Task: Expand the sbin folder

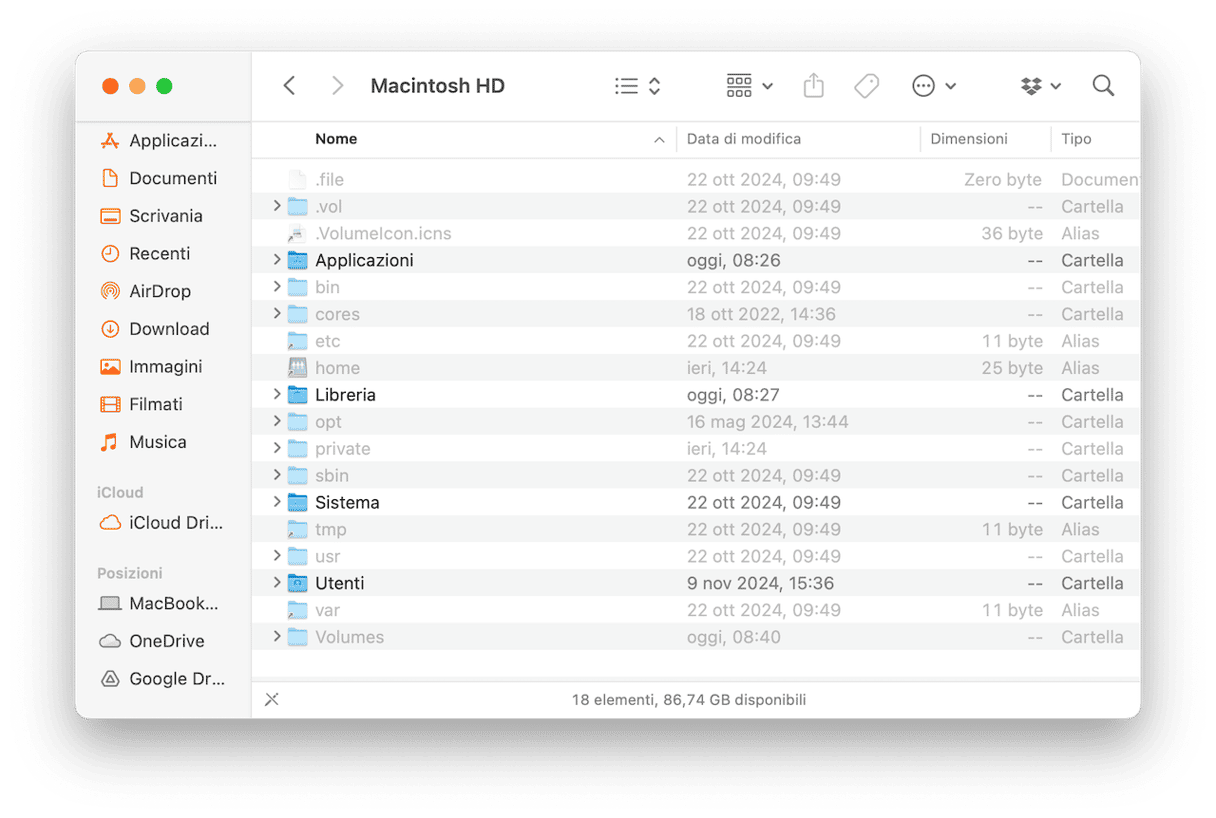Action: tap(277, 476)
